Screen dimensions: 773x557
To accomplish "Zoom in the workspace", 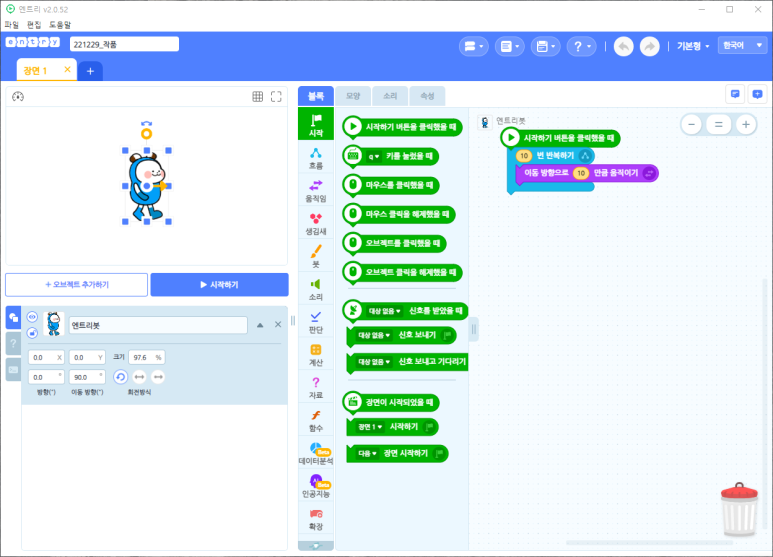I will pyautogui.click(x=746, y=125).
